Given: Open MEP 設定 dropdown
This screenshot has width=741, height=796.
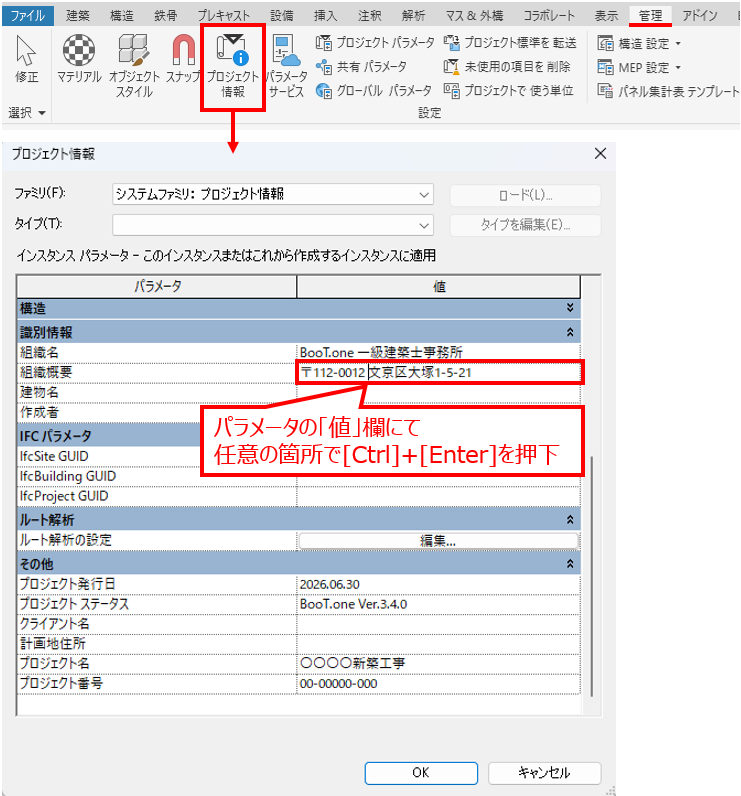Looking at the screenshot, I should pos(639,67).
